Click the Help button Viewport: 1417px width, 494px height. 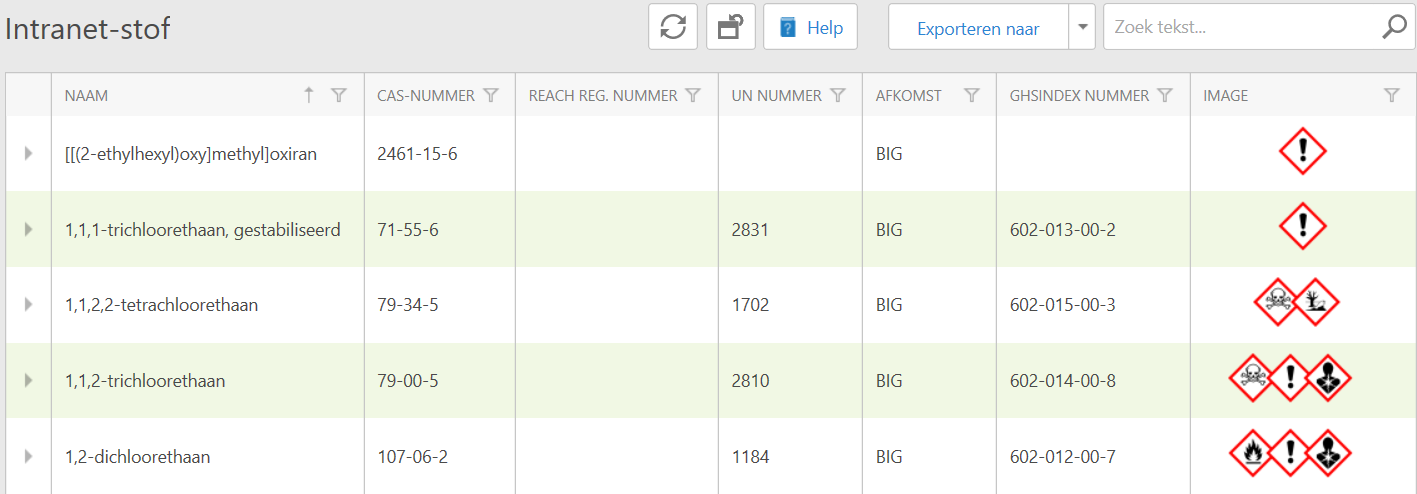(x=810, y=28)
